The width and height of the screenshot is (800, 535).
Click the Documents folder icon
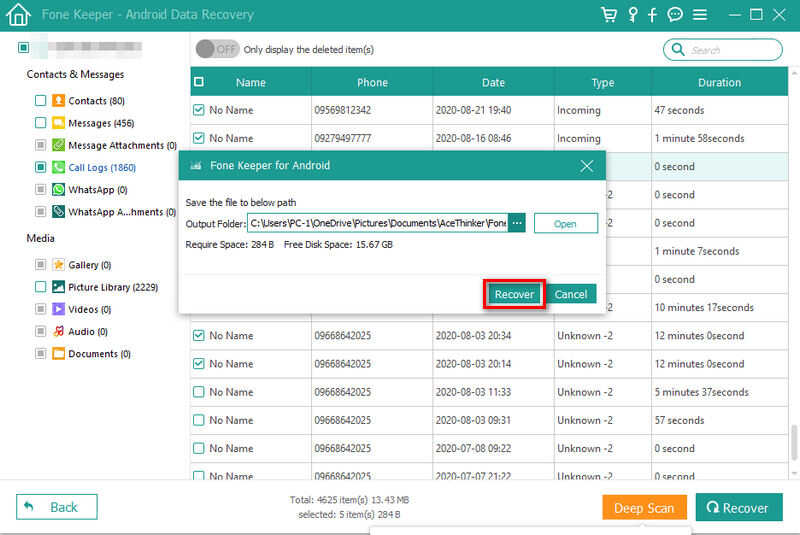click(59, 353)
